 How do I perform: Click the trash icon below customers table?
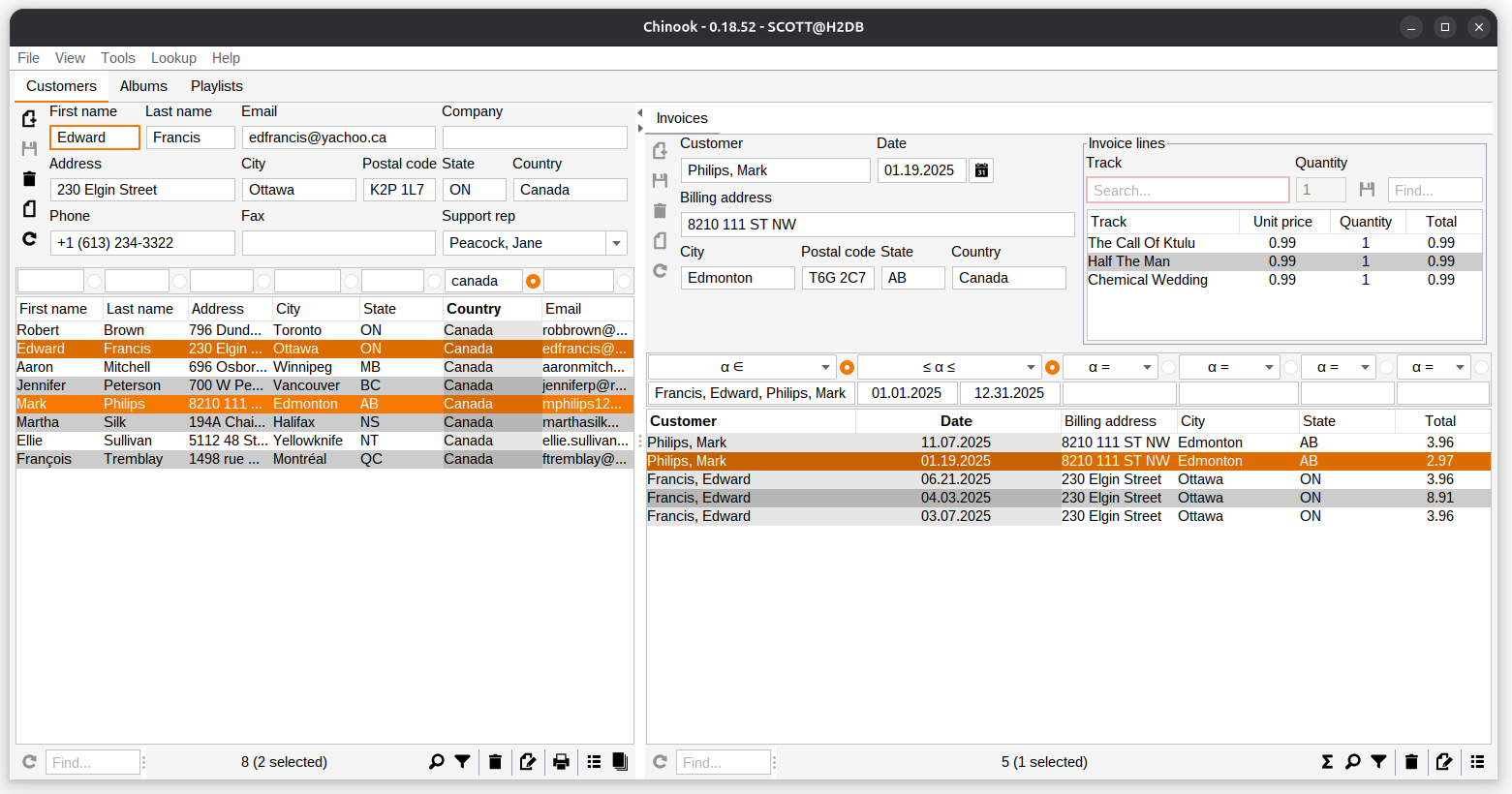point(495,762)
